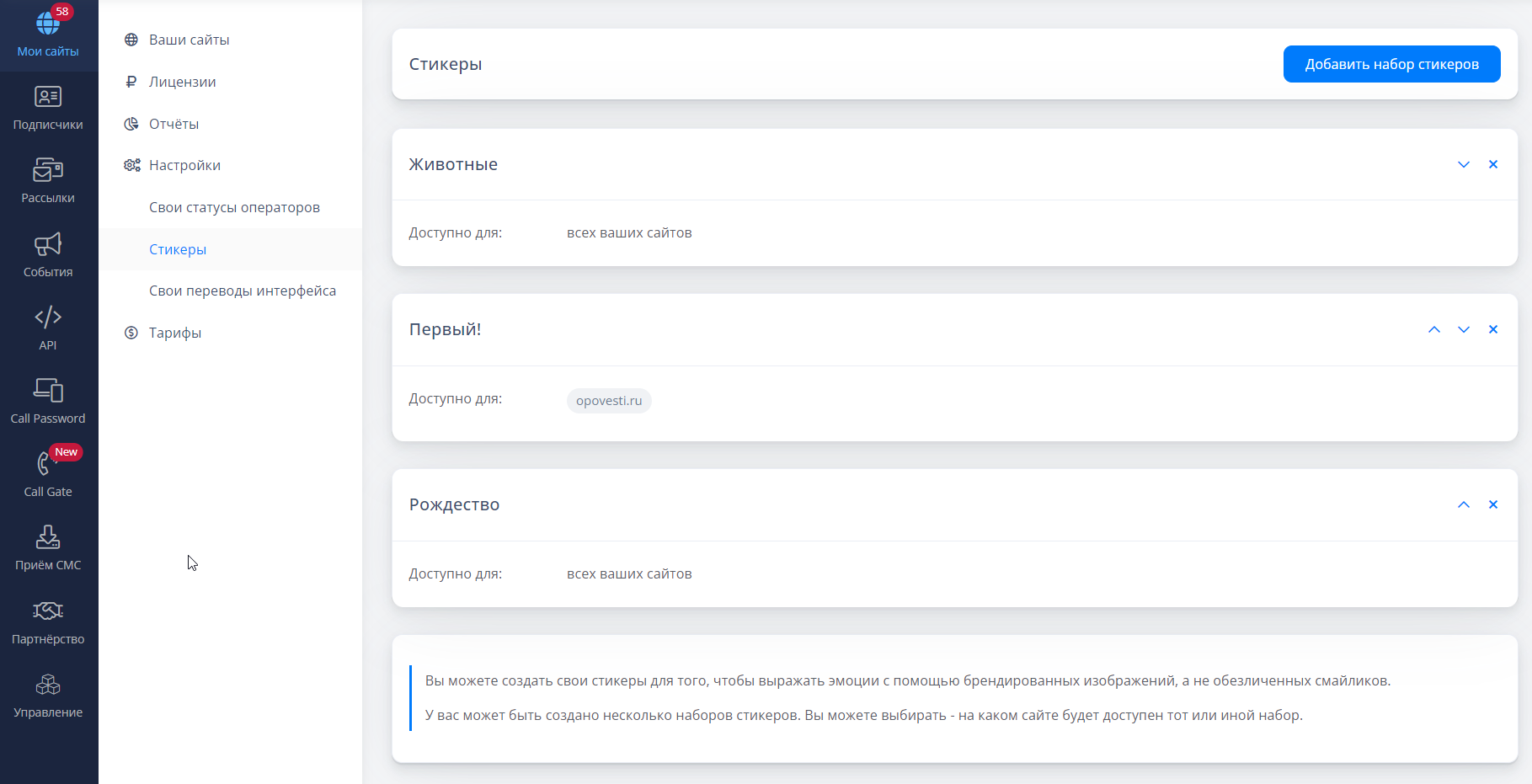The height and width of the screenshot is (784, 1532).
Task: Select Свои переводы интерфейса menu item
Action: pos(243,291)
